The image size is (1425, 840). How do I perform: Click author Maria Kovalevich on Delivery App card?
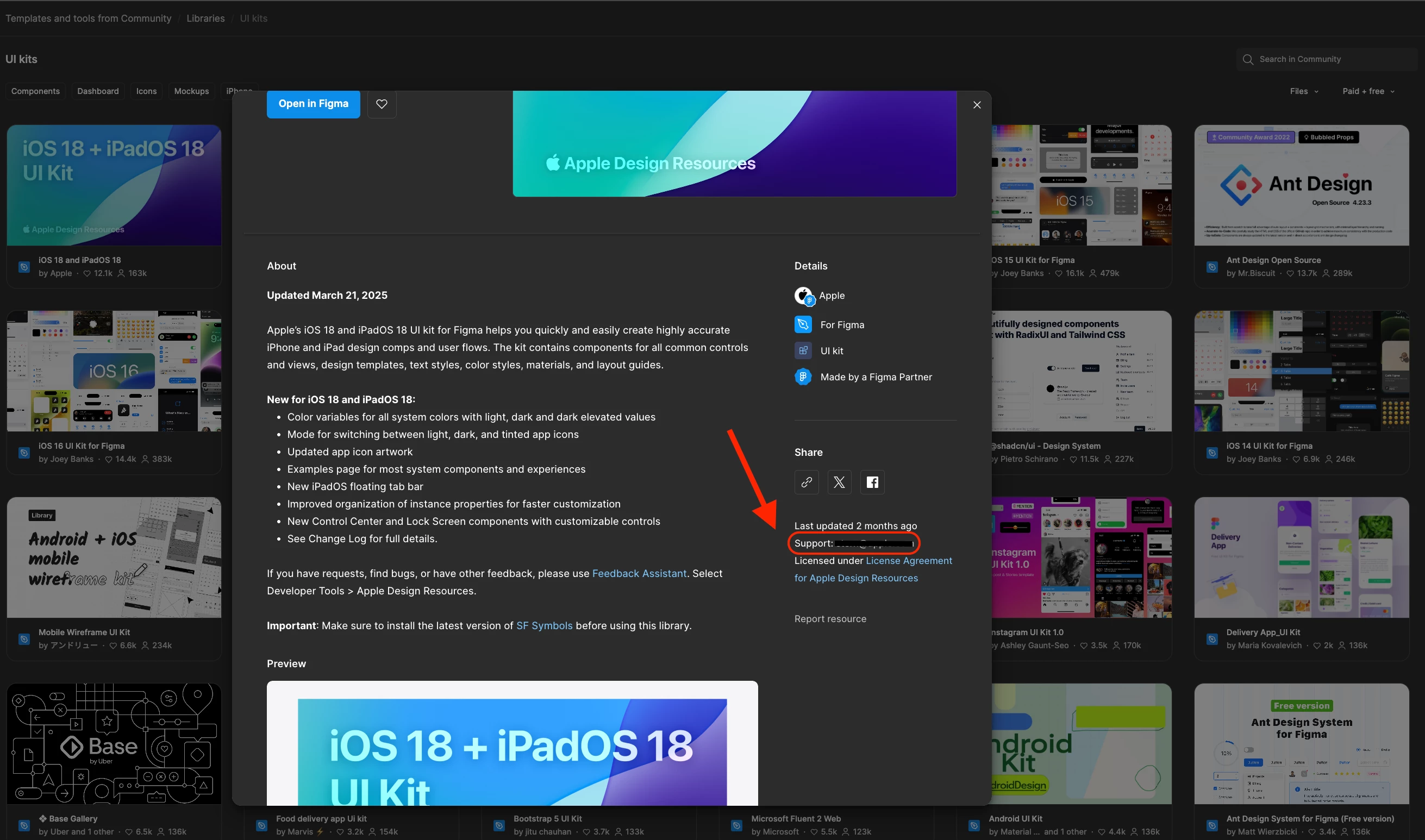pos(1270,645)
